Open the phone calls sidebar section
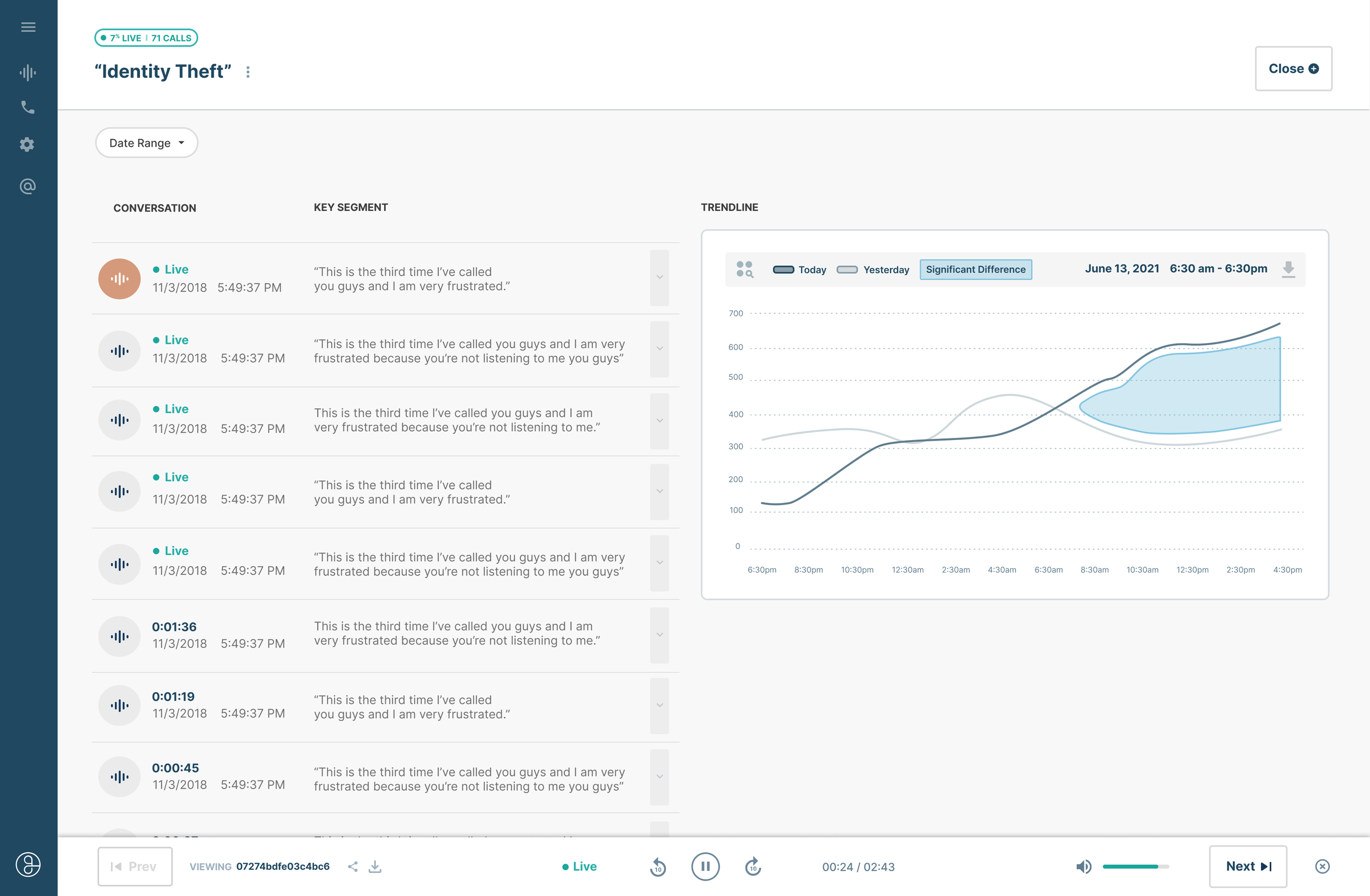Screen dimensions: 1370x896 [28, 107]
